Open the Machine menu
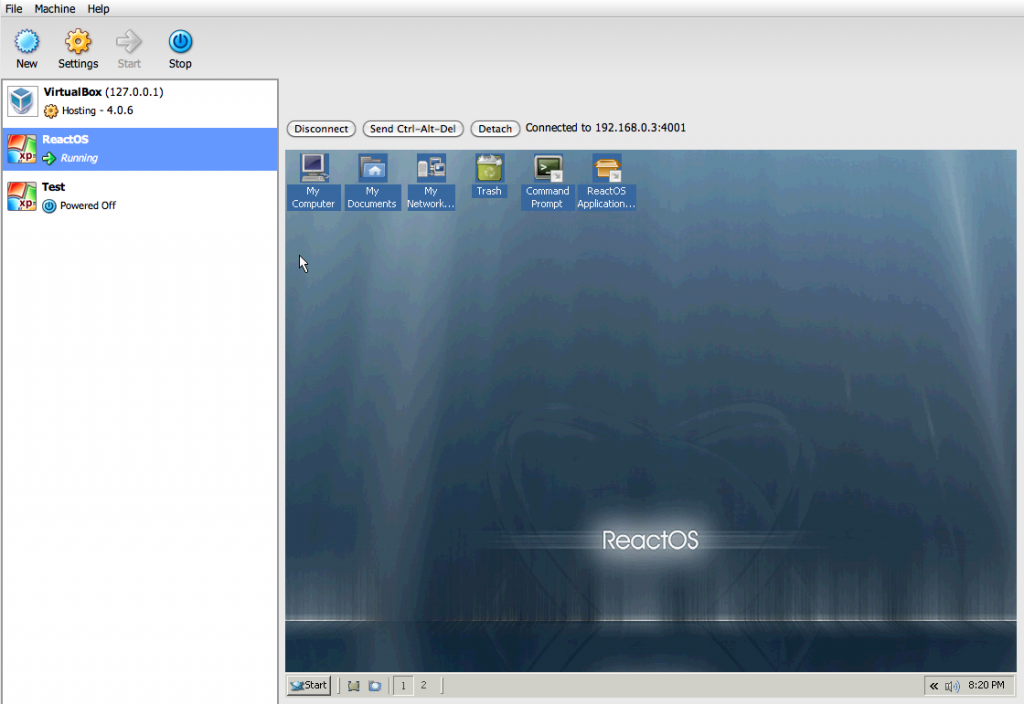The image size is (1024, 704). 55,8
